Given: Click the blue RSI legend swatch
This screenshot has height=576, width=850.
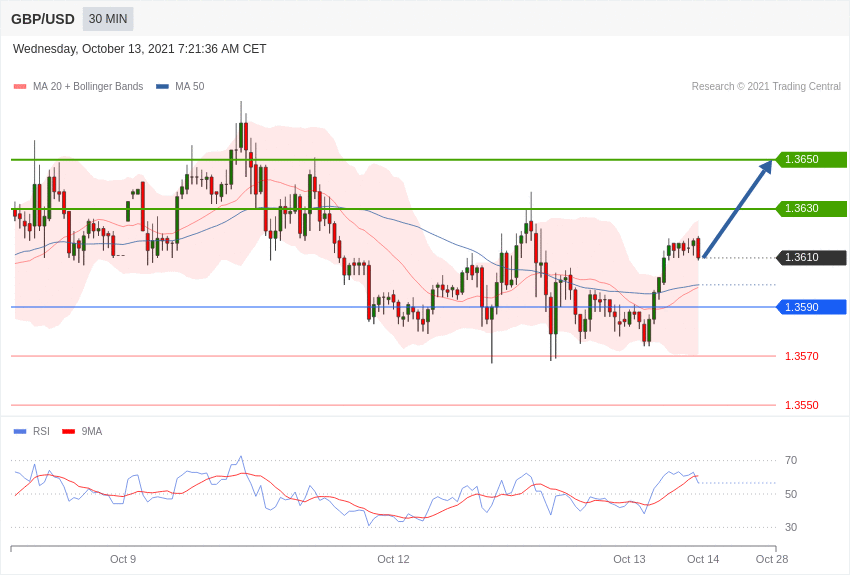Looking at the screenshot, I should (20, 432).
